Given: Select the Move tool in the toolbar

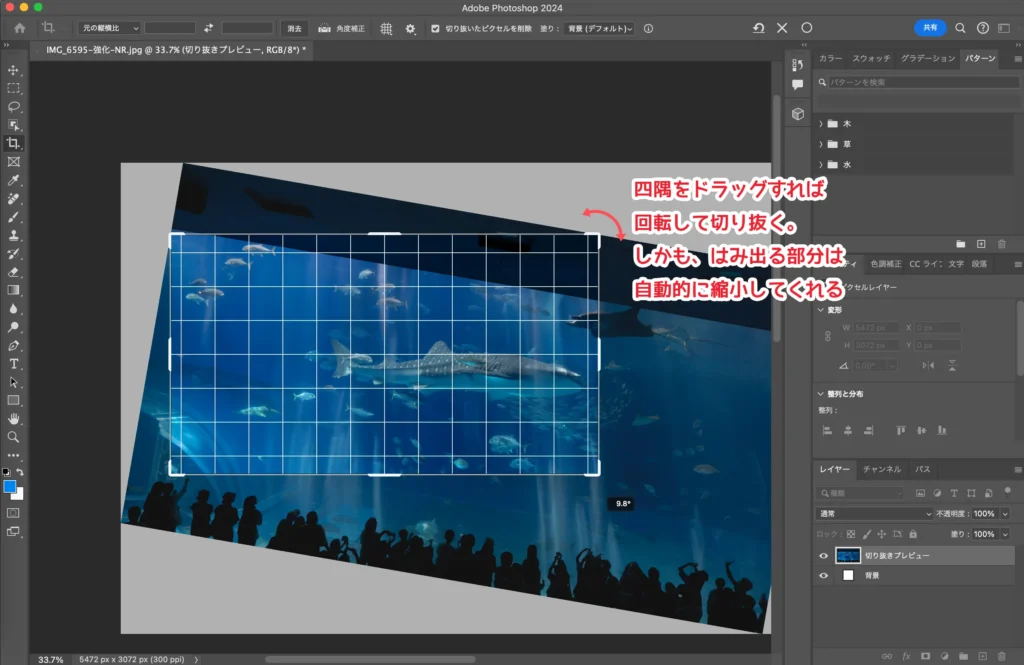Looking at the screenshot, I should coord(14,70).
